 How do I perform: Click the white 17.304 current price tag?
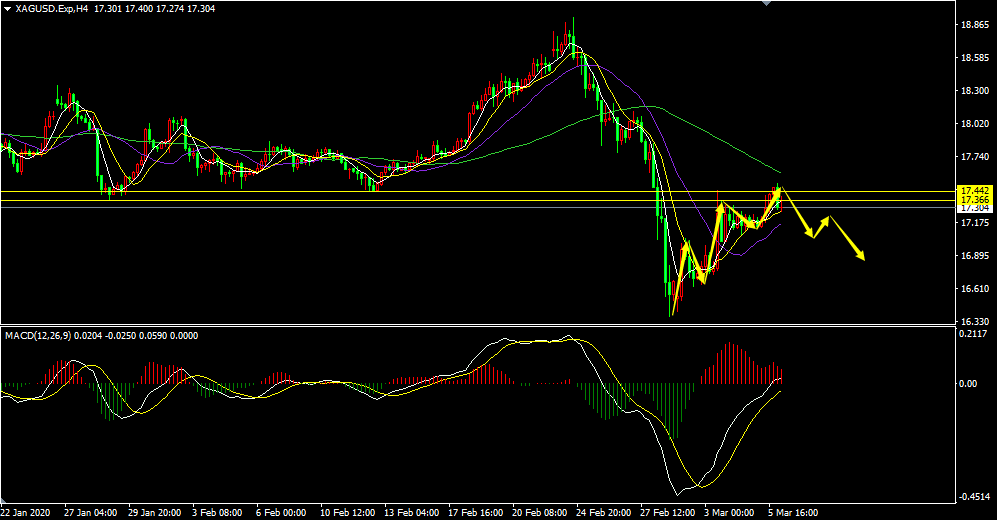click(x=974, y=208)
